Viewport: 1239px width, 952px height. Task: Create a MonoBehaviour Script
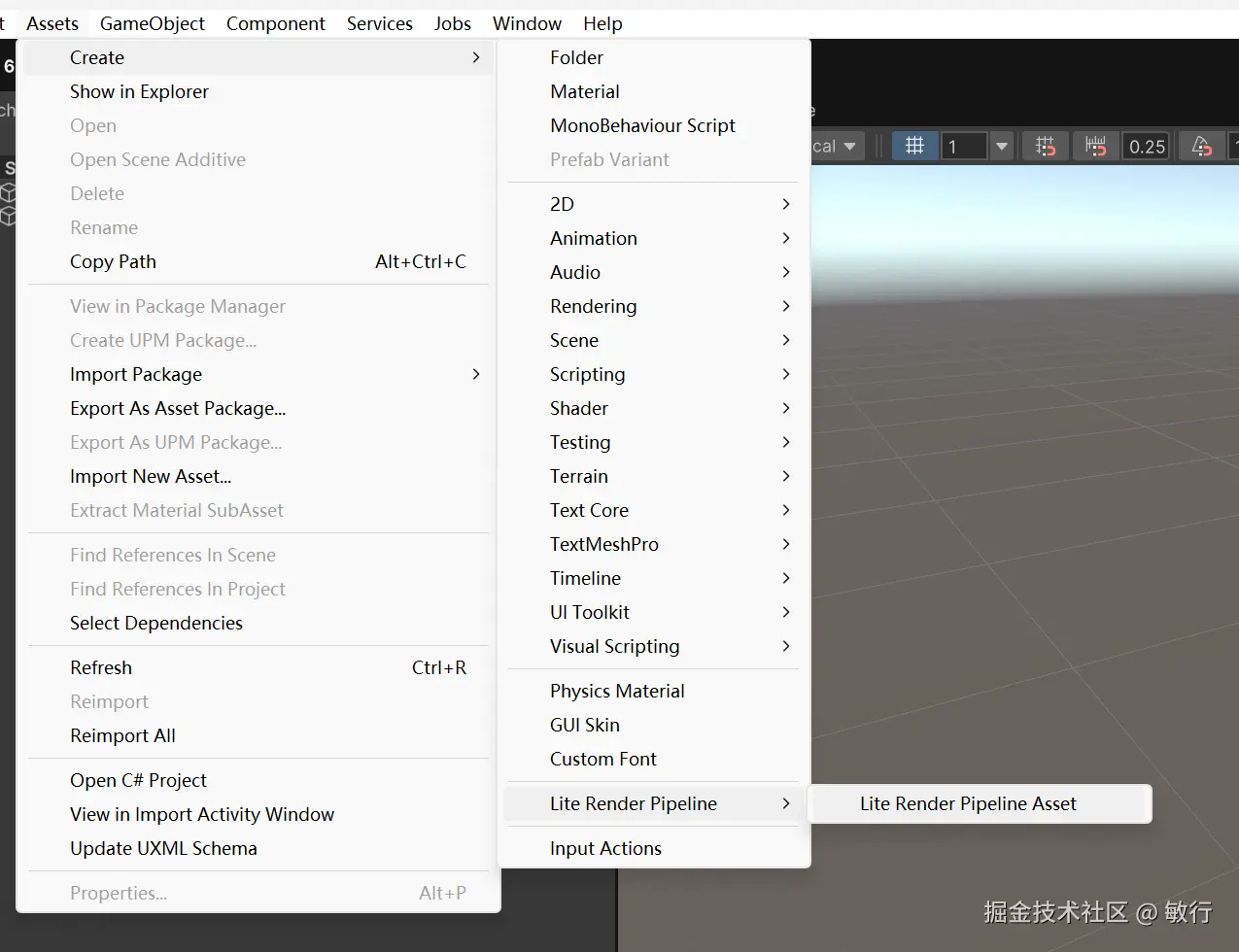[654, 125]
